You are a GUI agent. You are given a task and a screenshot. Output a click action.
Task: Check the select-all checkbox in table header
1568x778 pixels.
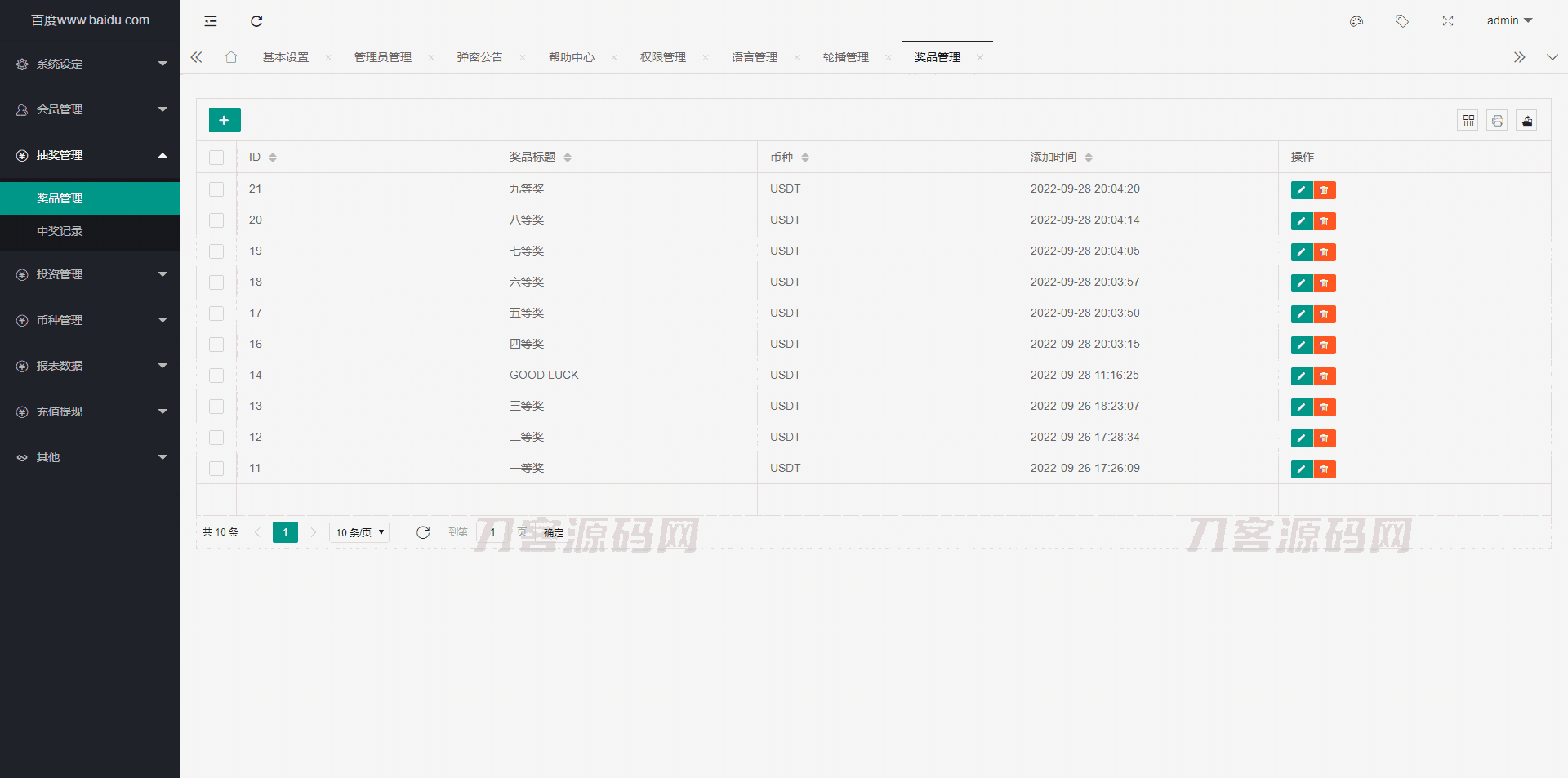[x=216, y=157]
